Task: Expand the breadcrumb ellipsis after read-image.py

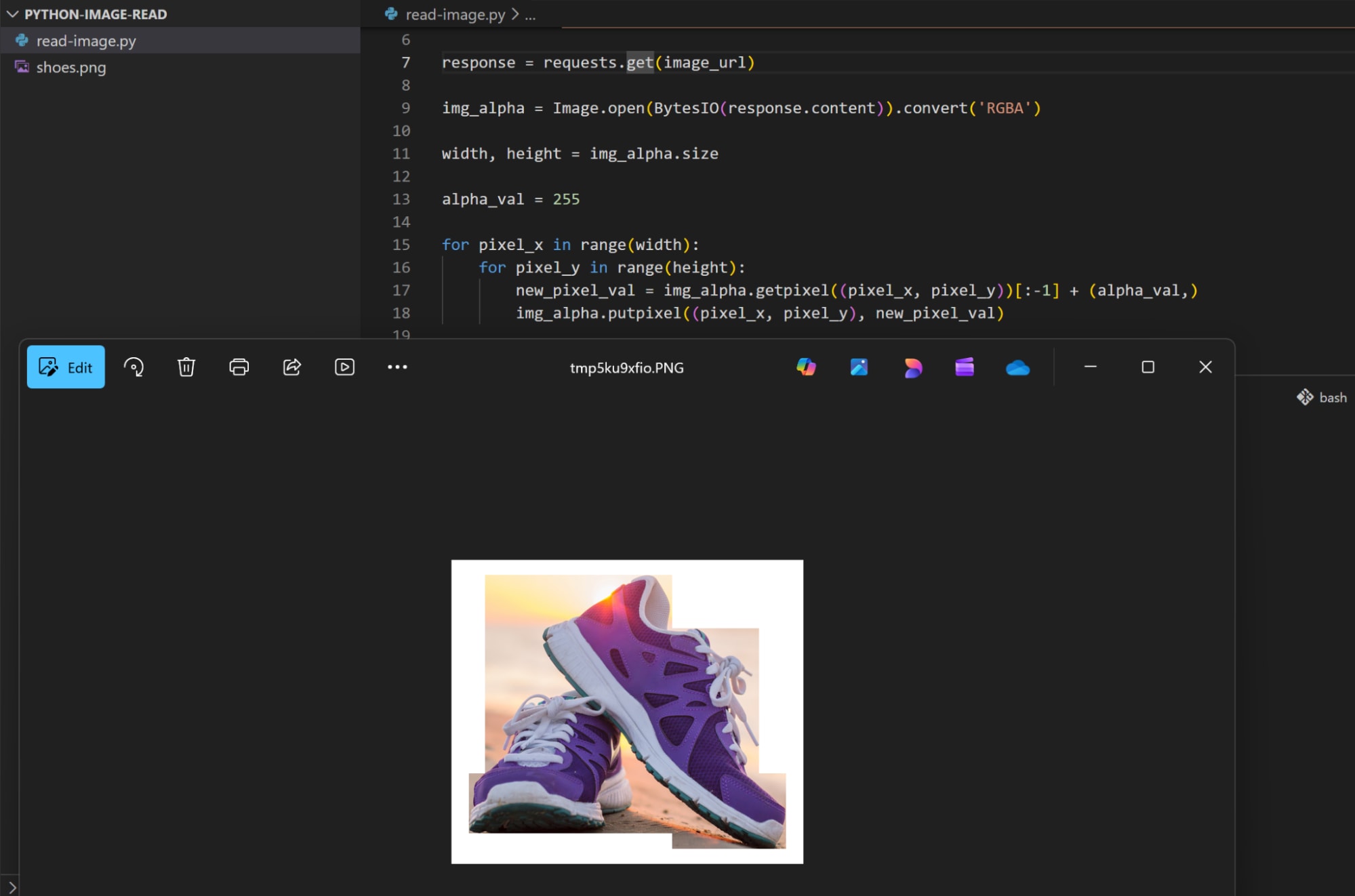Action: 530,15
